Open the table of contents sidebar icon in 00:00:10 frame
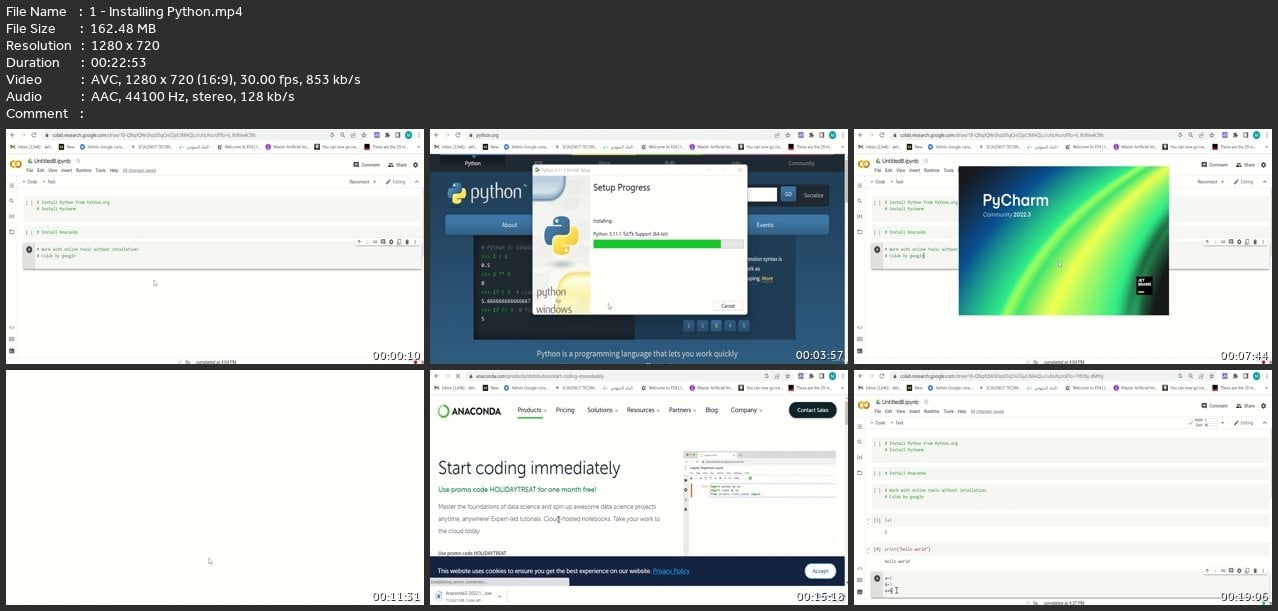The image size is (1278, 611). (11, 186)
